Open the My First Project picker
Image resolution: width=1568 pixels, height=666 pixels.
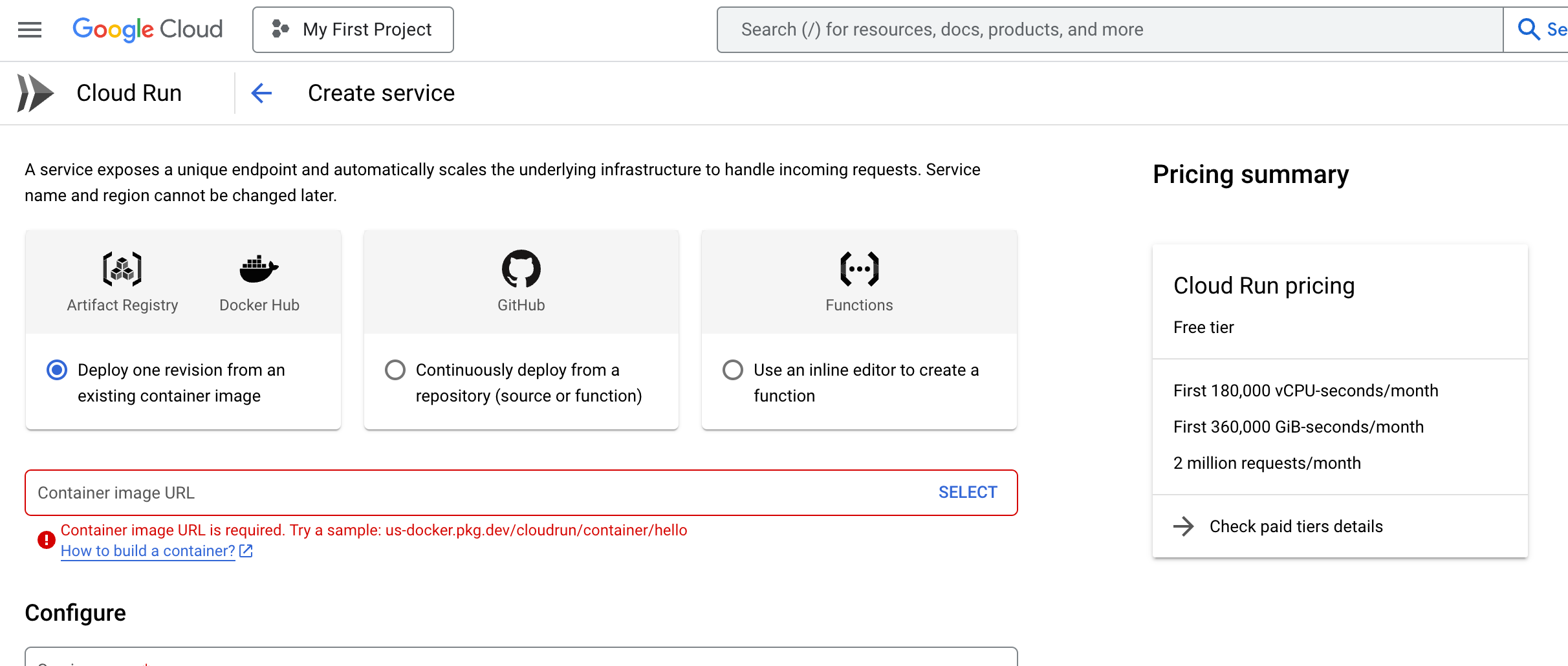click(x=353, y=30)
